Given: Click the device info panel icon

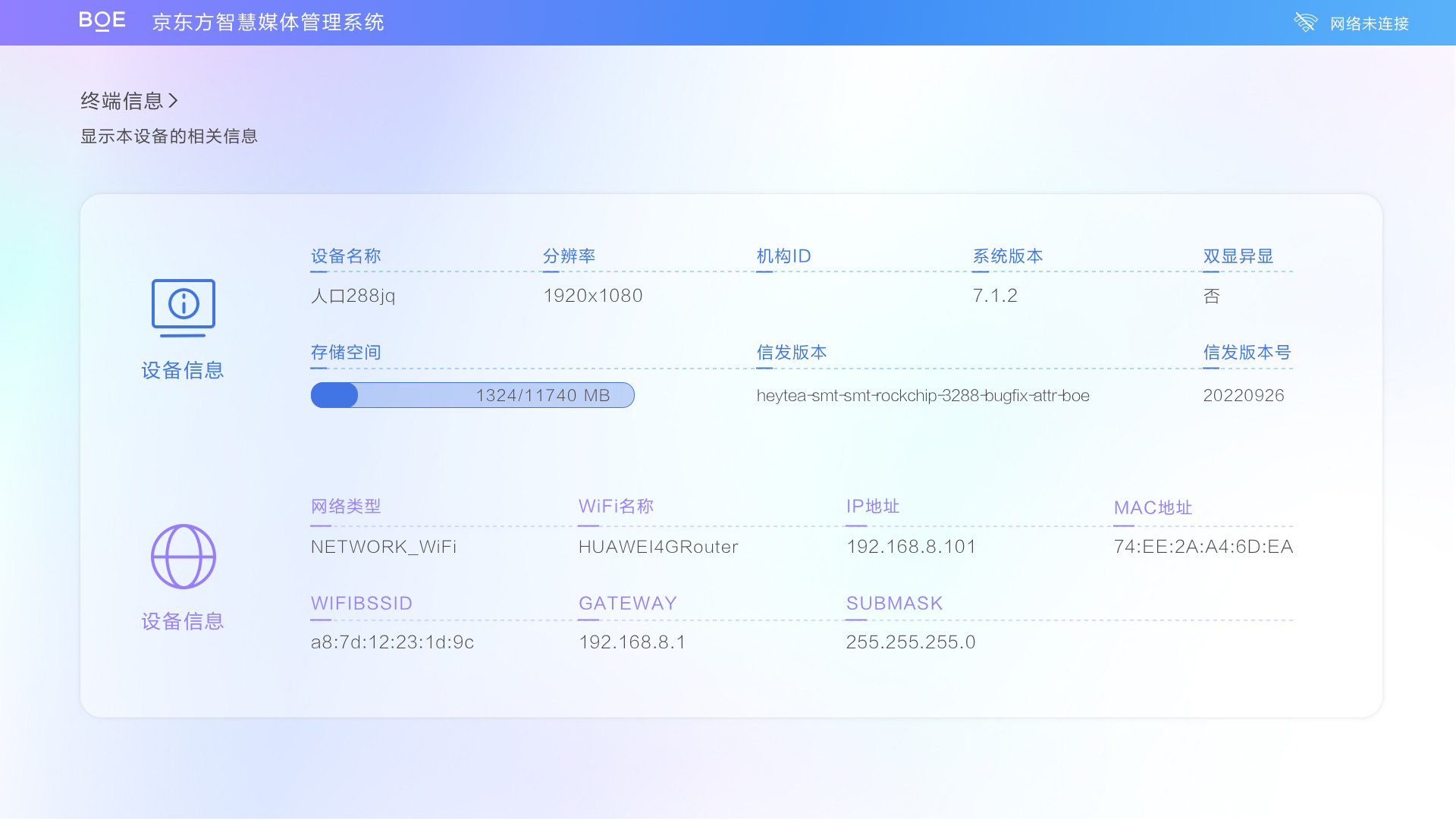Looking at the screenshot, I should click(183, 305).
